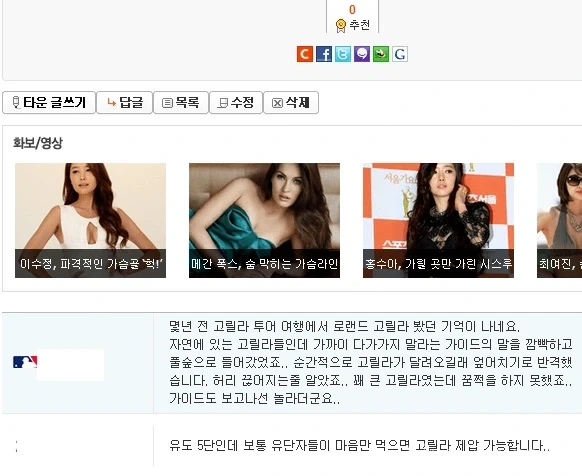Open the 메간 폭스 photo thumbnail

click(264, 220)
